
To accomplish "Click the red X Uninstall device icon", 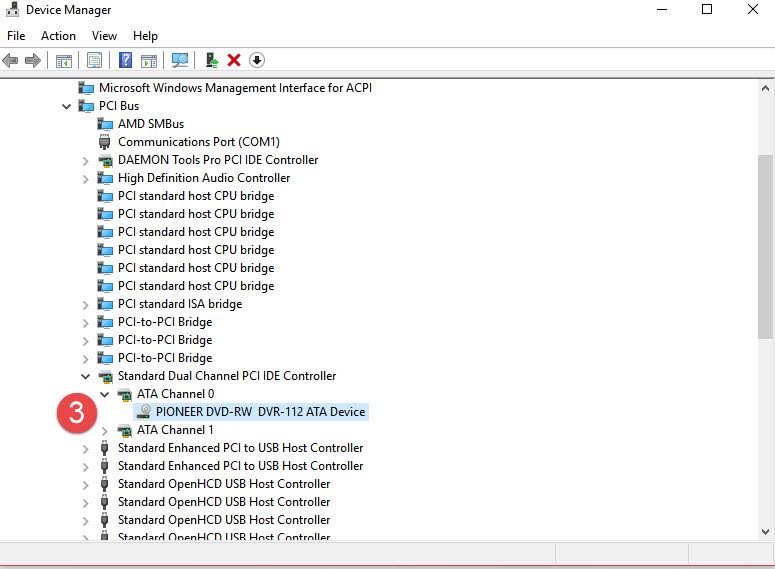I will pos(234,61).
